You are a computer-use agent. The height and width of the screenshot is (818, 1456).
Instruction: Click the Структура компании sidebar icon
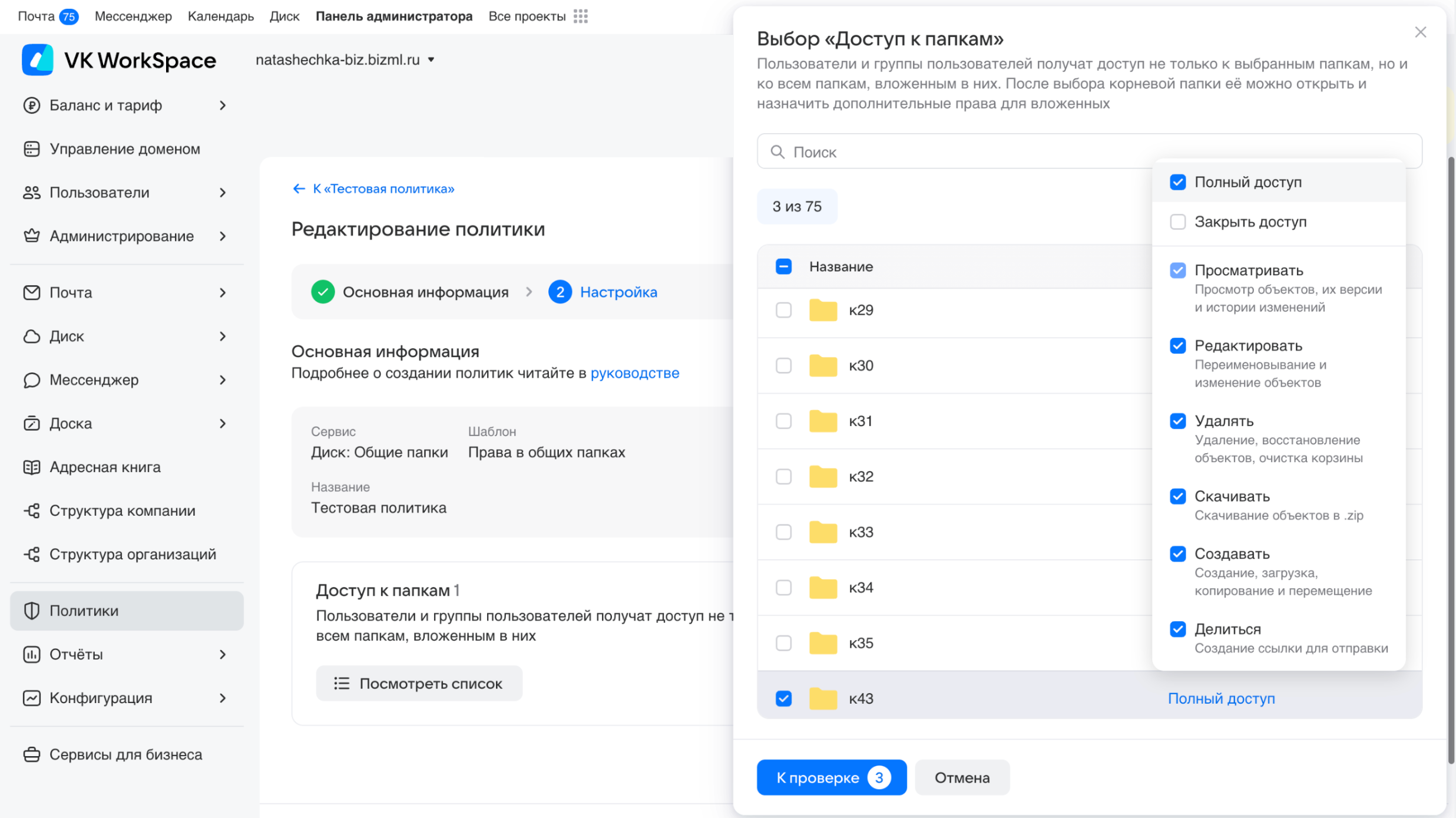click(x=31, y=511)
